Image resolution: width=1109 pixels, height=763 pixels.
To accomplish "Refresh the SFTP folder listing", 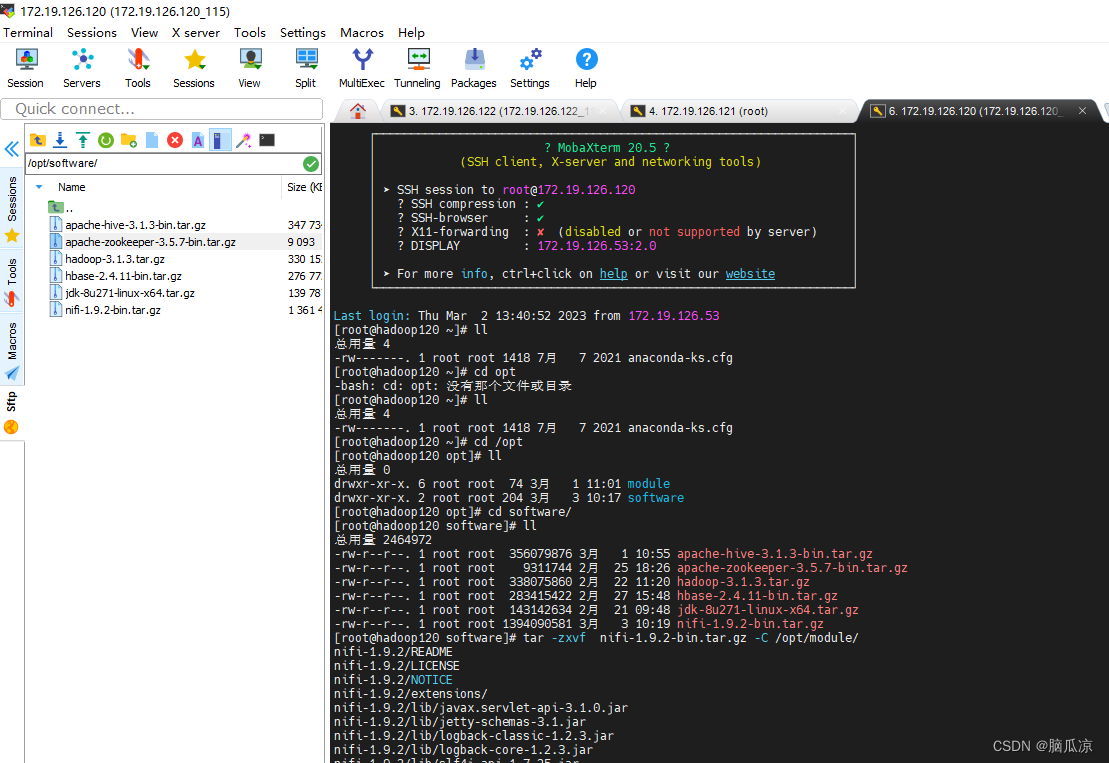I will pyautogui.click(x=106, y=140).
